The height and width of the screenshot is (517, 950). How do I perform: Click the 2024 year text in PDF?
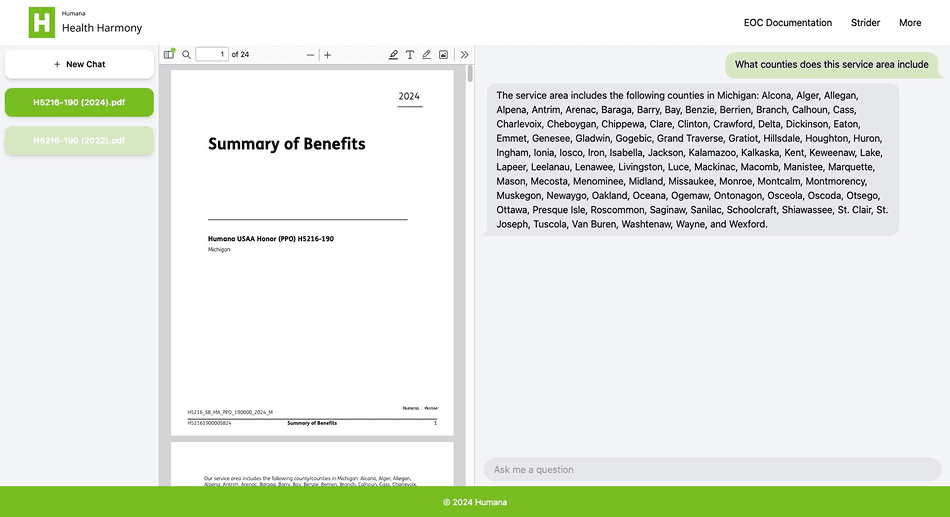(409, 96)
